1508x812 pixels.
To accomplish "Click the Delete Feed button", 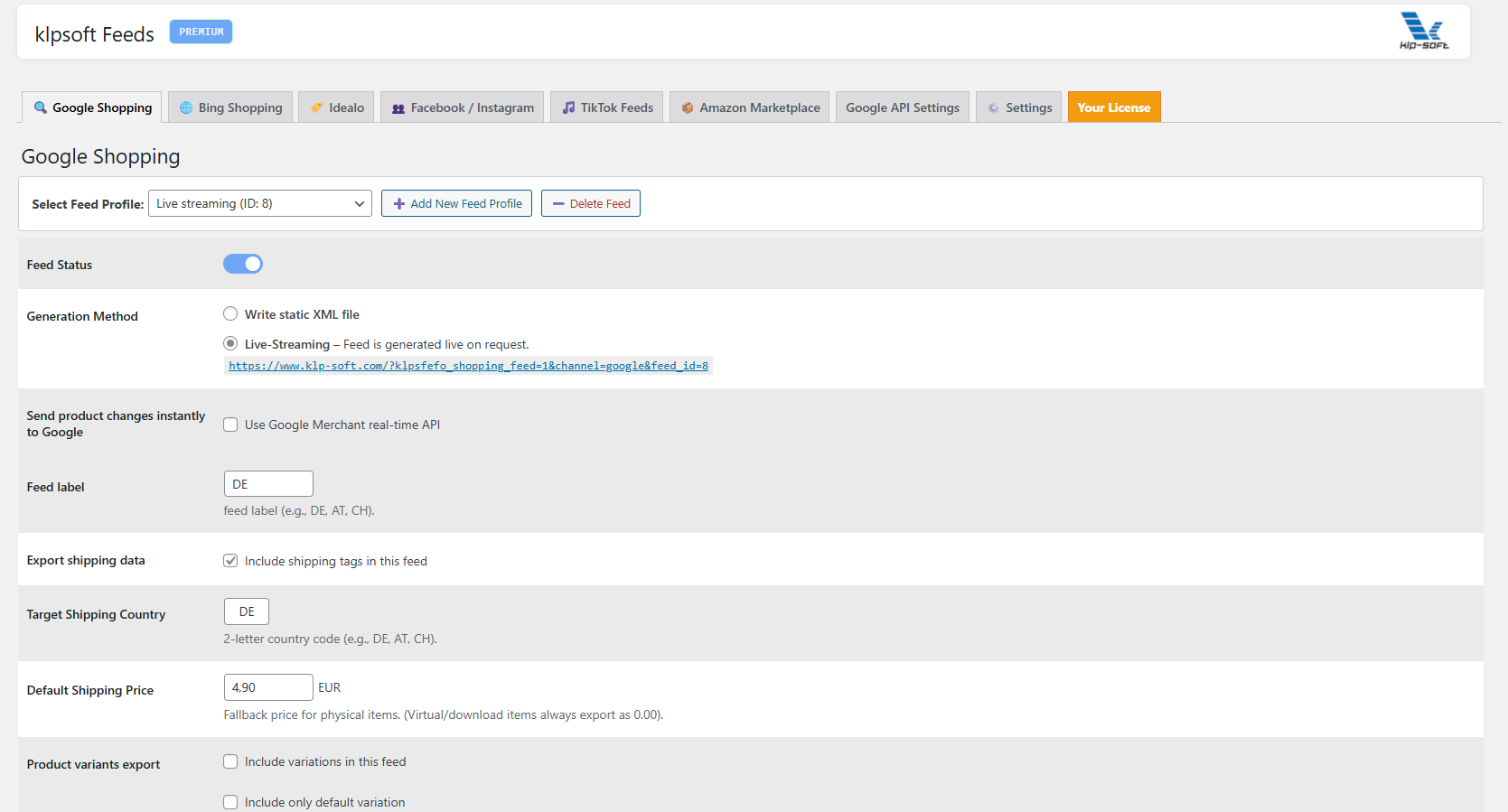I will [591, 203].
